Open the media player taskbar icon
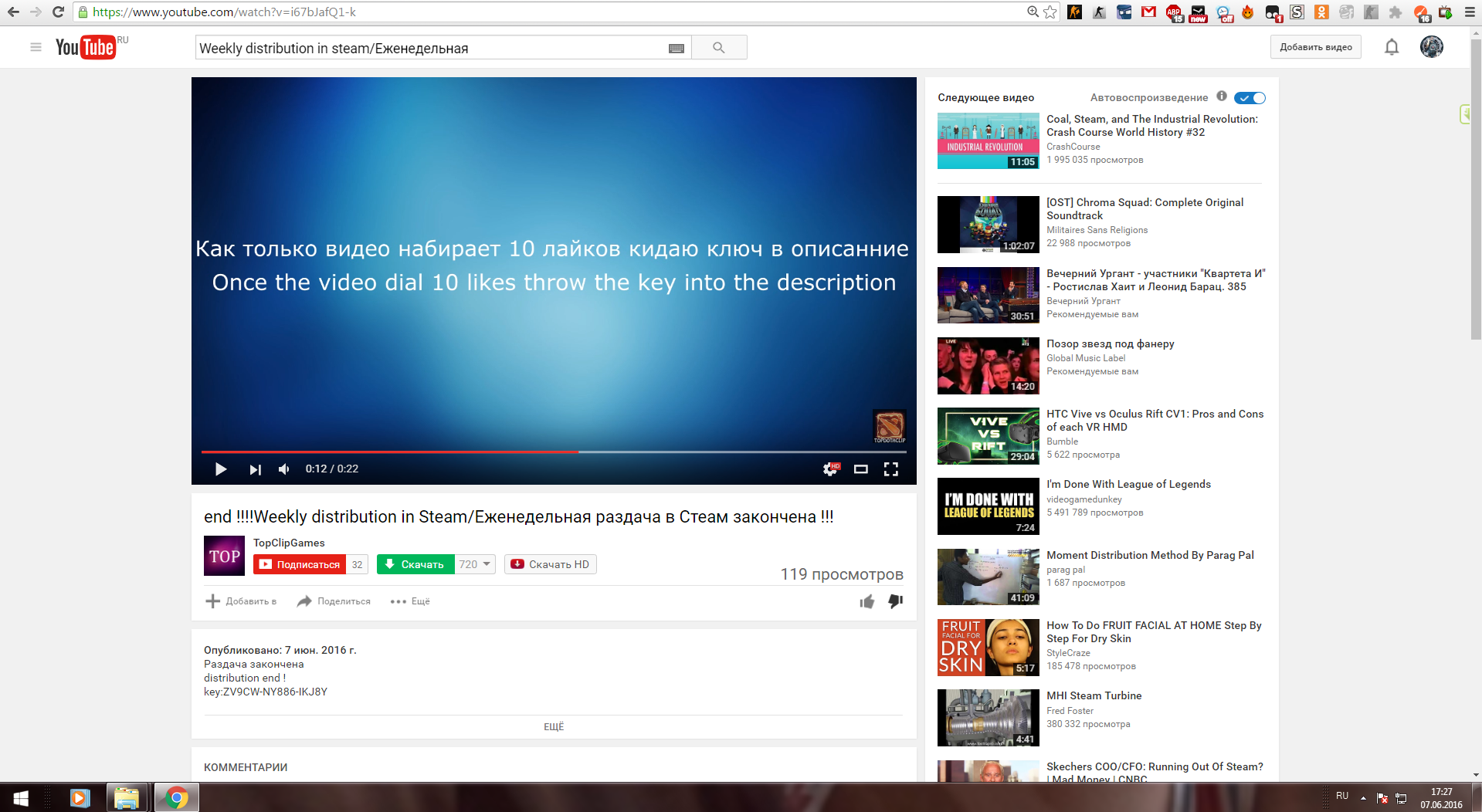This screenshot has height=812, width=1482. 80,798
